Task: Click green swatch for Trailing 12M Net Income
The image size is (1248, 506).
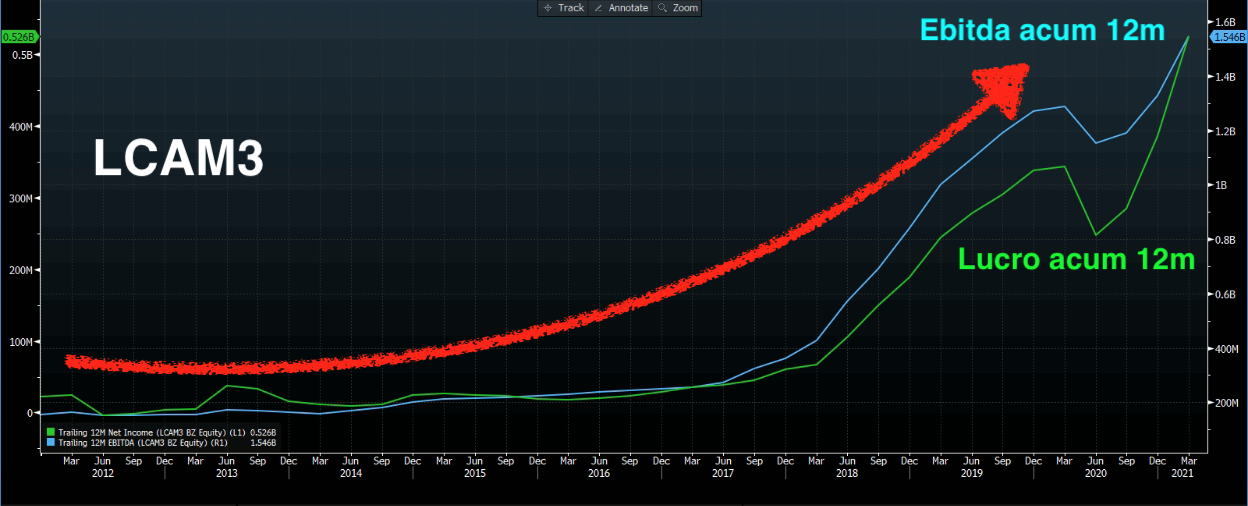Action: 51,431
